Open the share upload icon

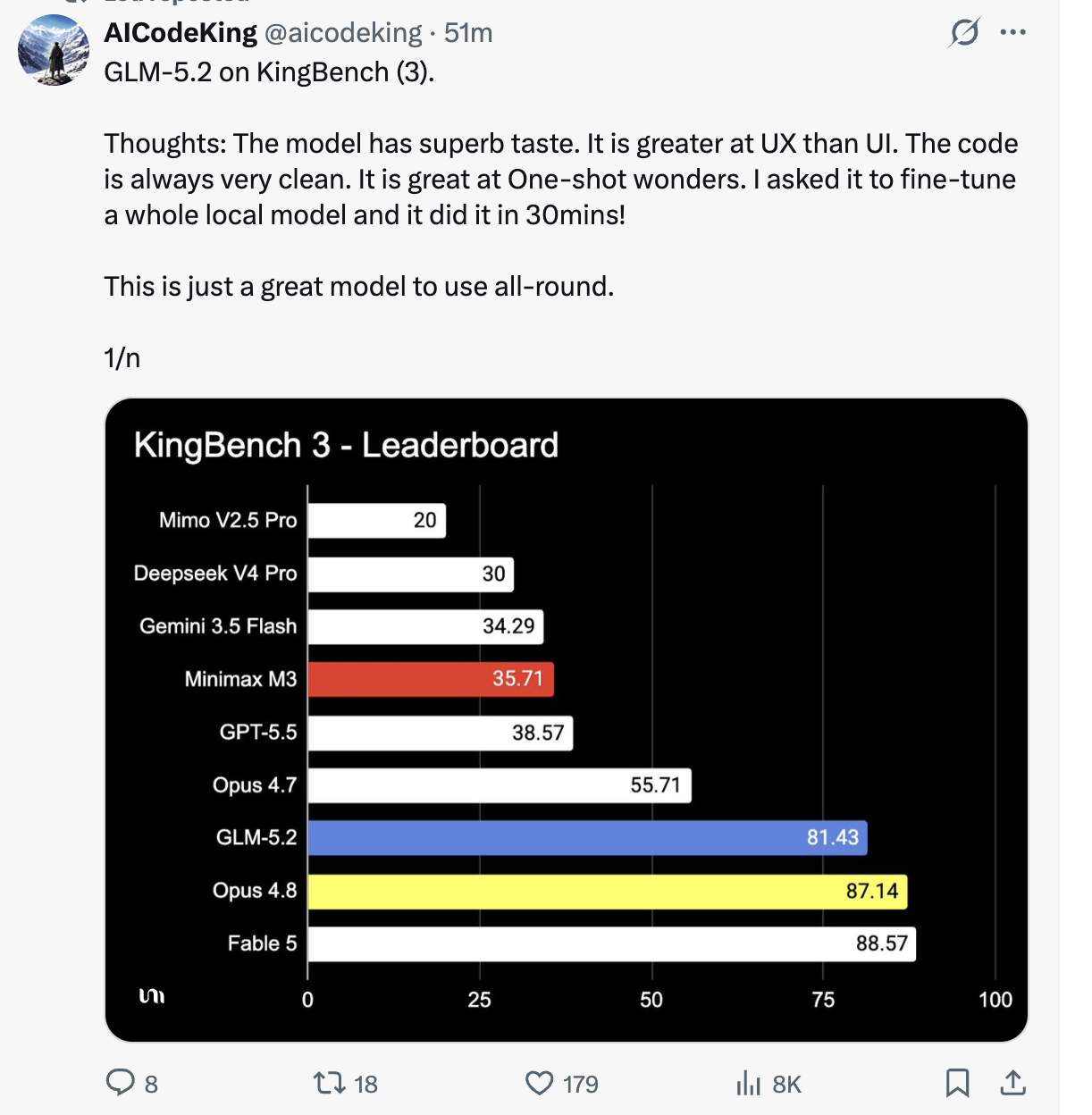pos(1012,1083)
